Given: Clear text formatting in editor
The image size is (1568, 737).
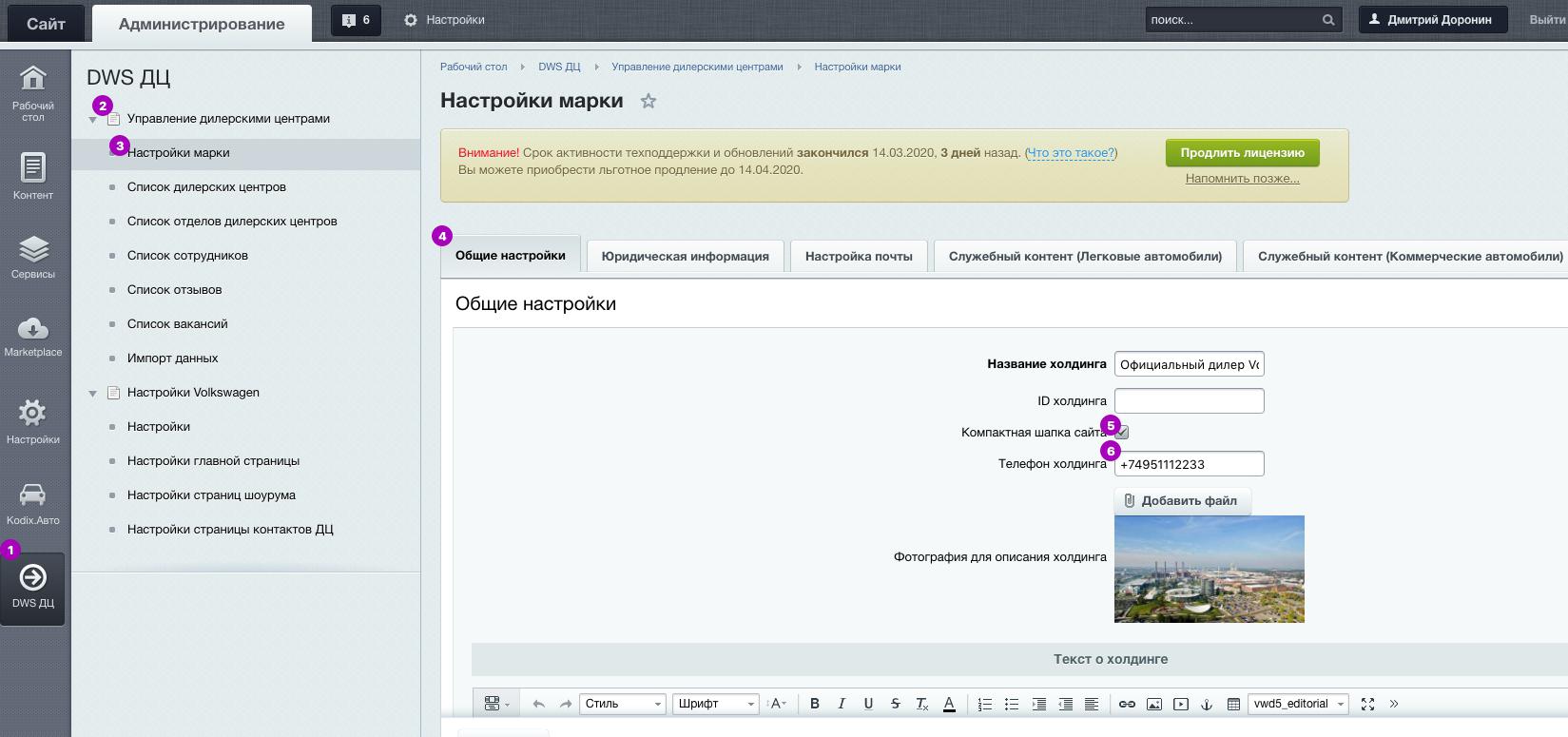Looking at the screenshot, I should [x=921, y=704].
